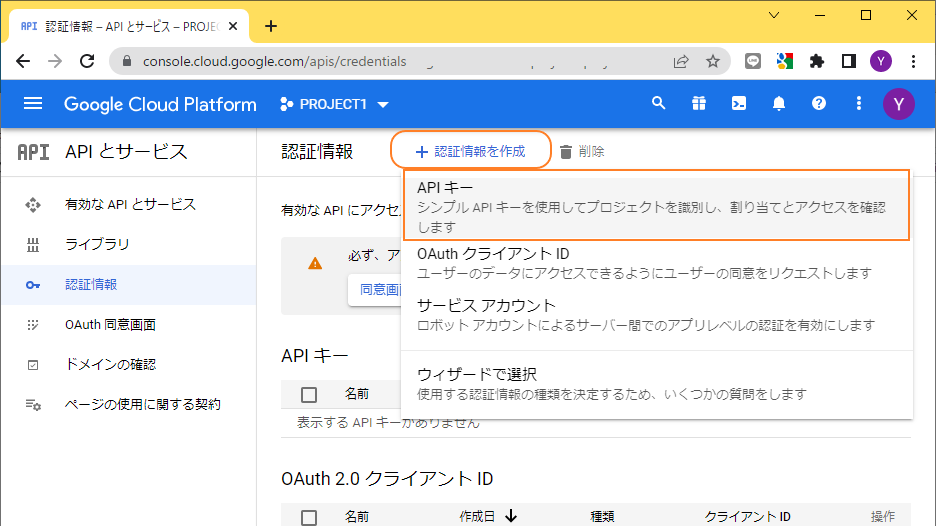Click the browser back arrow
Screen dimensions: 936x526
pyautogui.click(x=23, y=61)
